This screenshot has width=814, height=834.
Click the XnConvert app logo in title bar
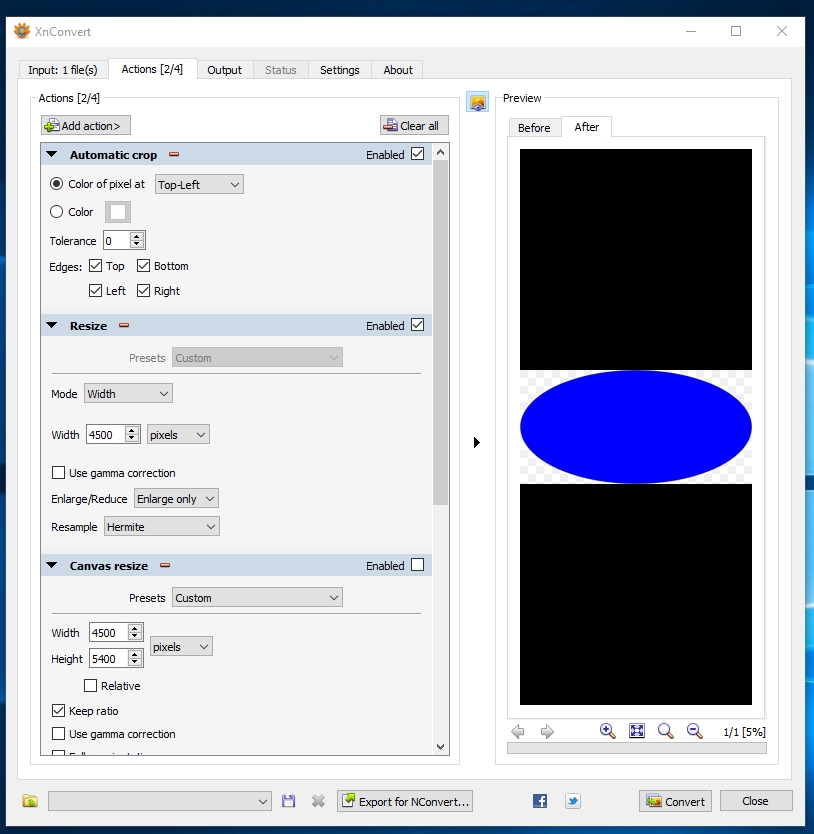pyautogui.click(x=22, y=31)
